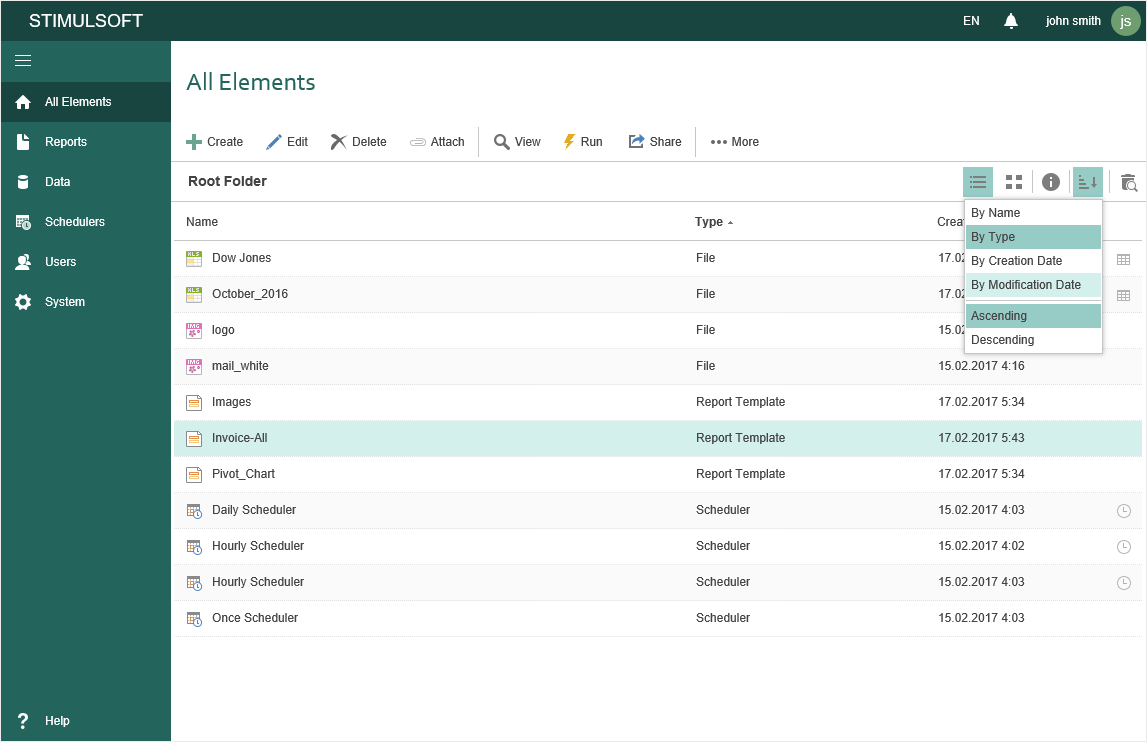The width and height of the screenshot is (1147, 742).
Task: Click table icon on Dow Jones row
Action: click(1124, 259)
